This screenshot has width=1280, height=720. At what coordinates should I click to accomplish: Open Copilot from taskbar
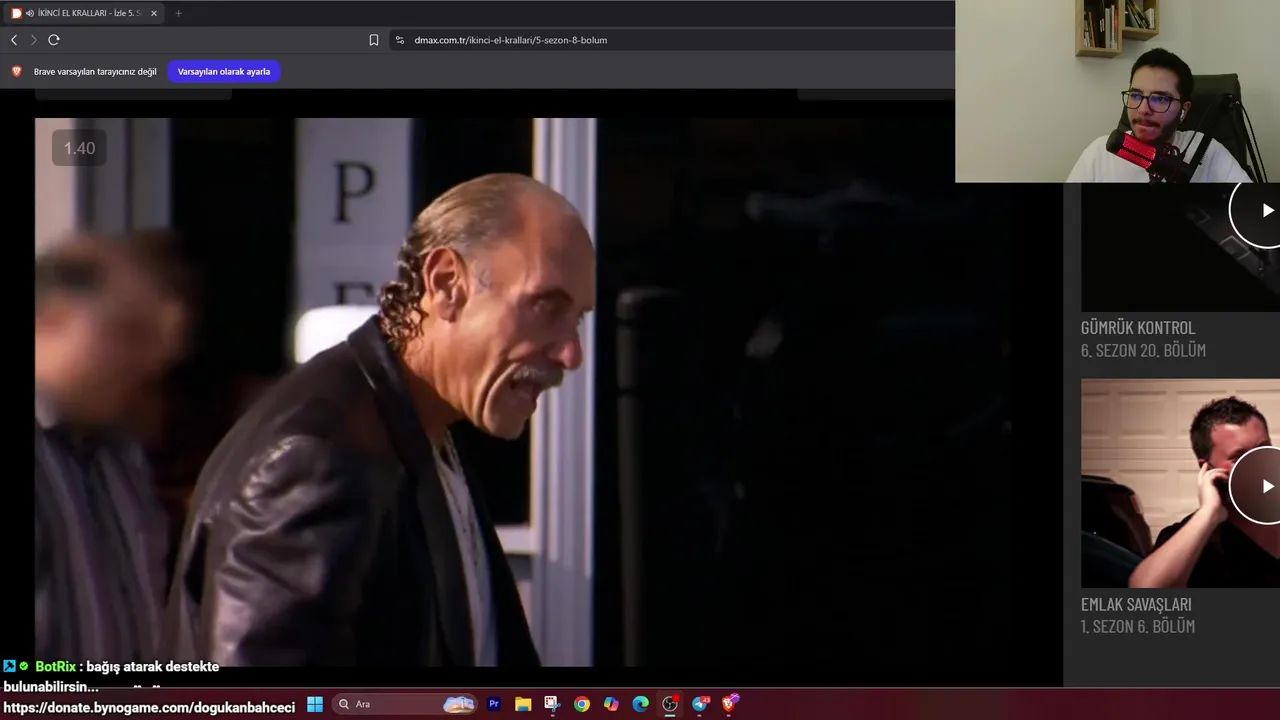611,704
